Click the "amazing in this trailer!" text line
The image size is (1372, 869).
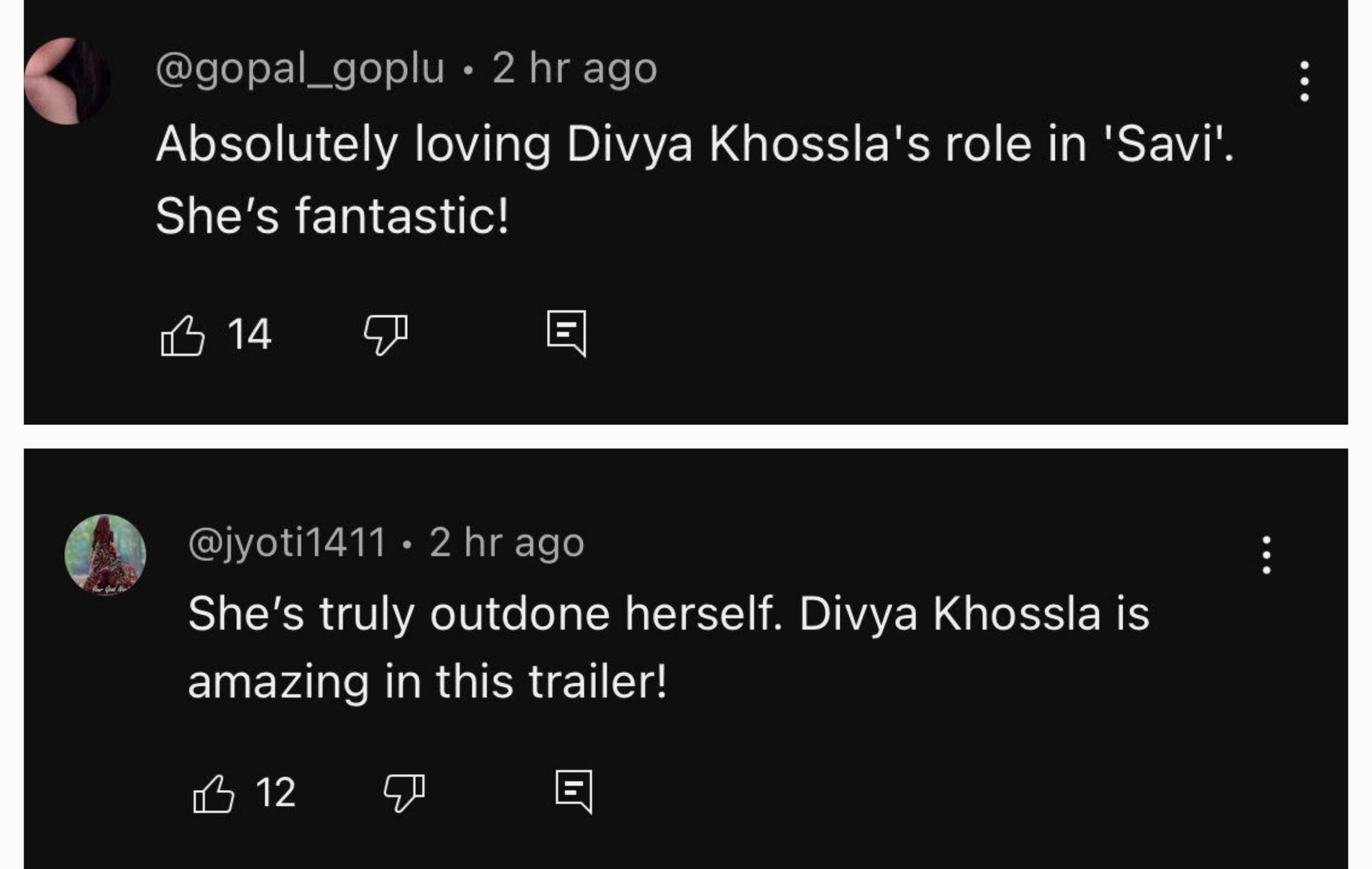pyautogui.click(x=427, y=682)
